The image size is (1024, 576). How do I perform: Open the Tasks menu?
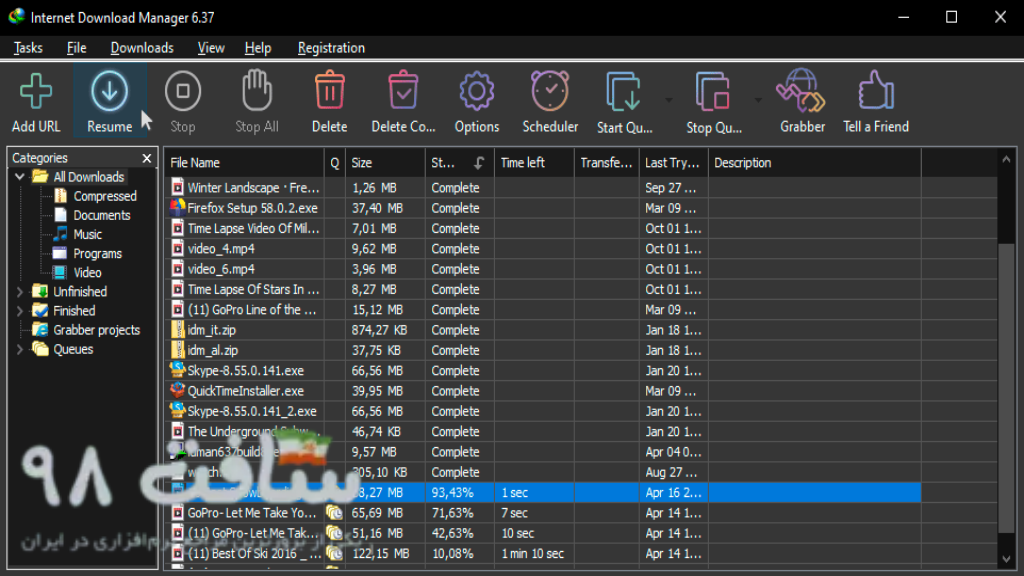28,48
